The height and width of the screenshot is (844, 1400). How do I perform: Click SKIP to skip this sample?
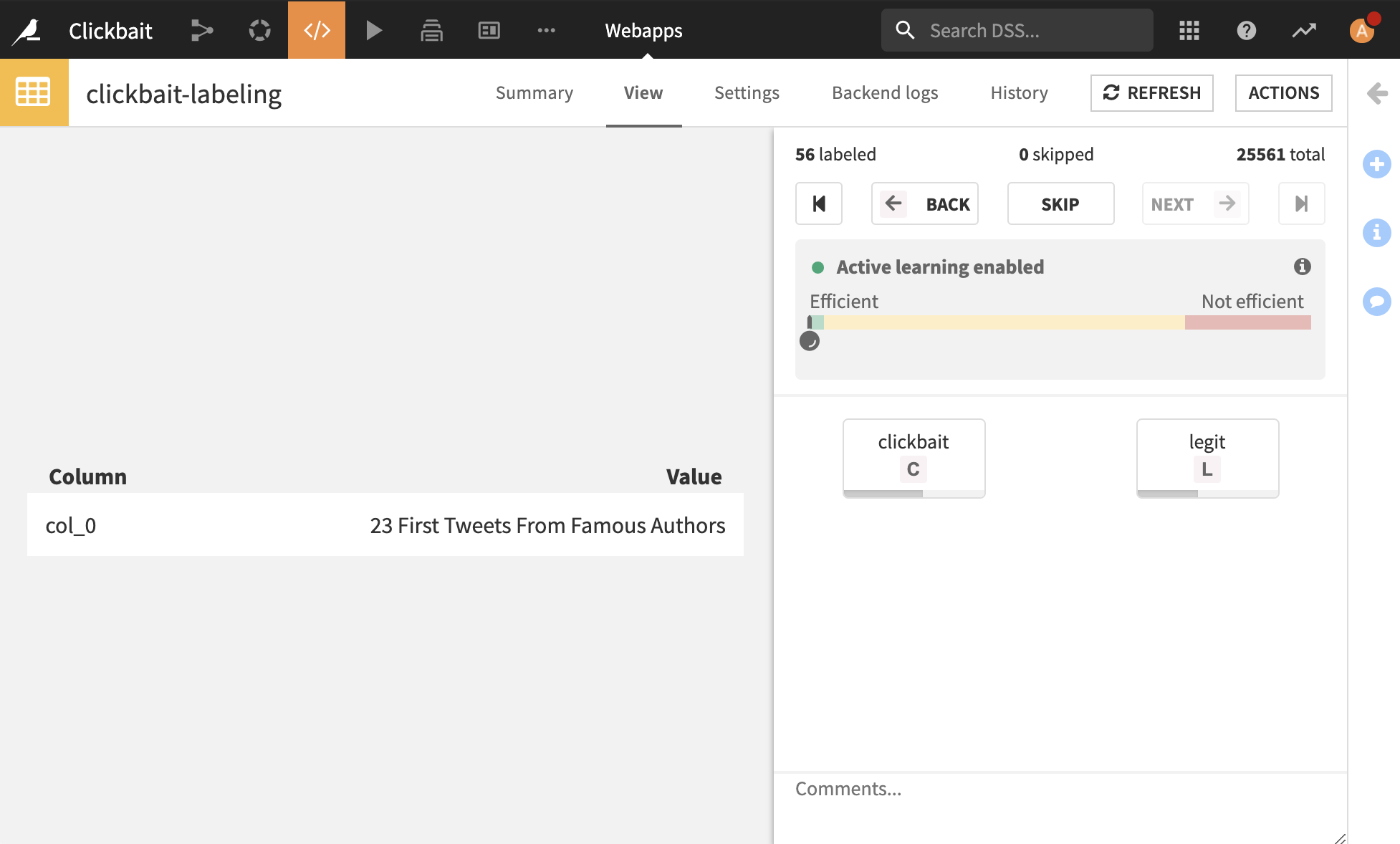point(1060,203)
